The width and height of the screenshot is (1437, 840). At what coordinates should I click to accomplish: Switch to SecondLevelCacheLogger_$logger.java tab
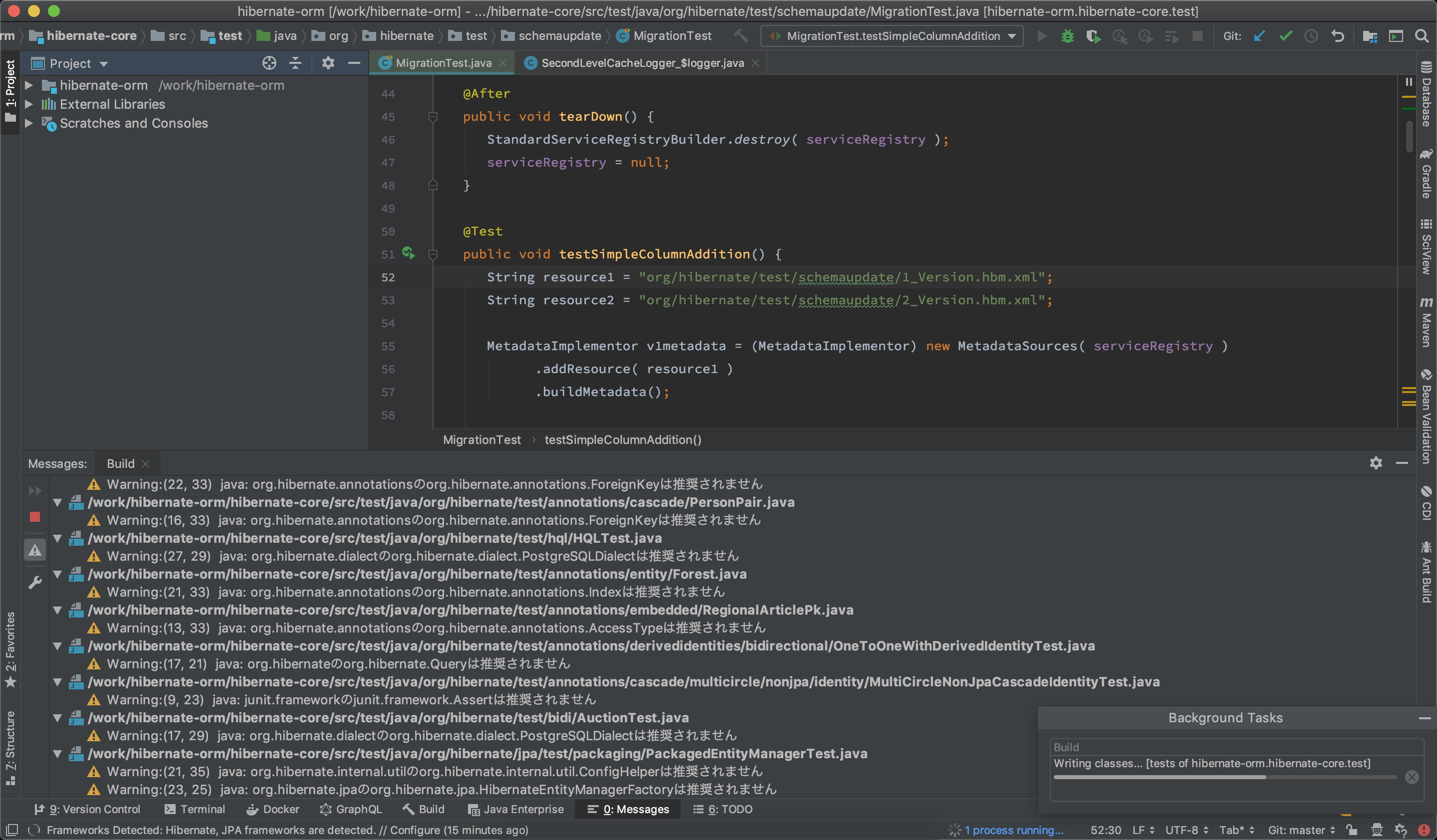(x=642, y=63)
